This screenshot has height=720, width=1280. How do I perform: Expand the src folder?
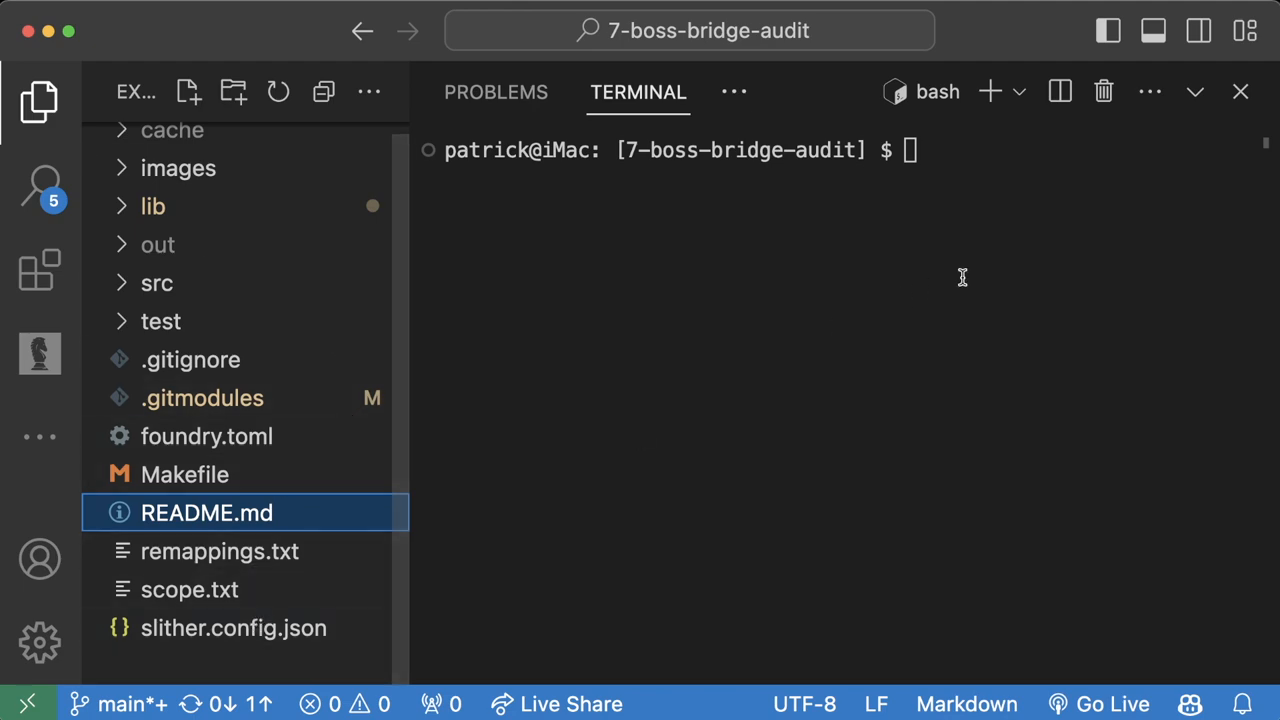[x=156, y=283]
